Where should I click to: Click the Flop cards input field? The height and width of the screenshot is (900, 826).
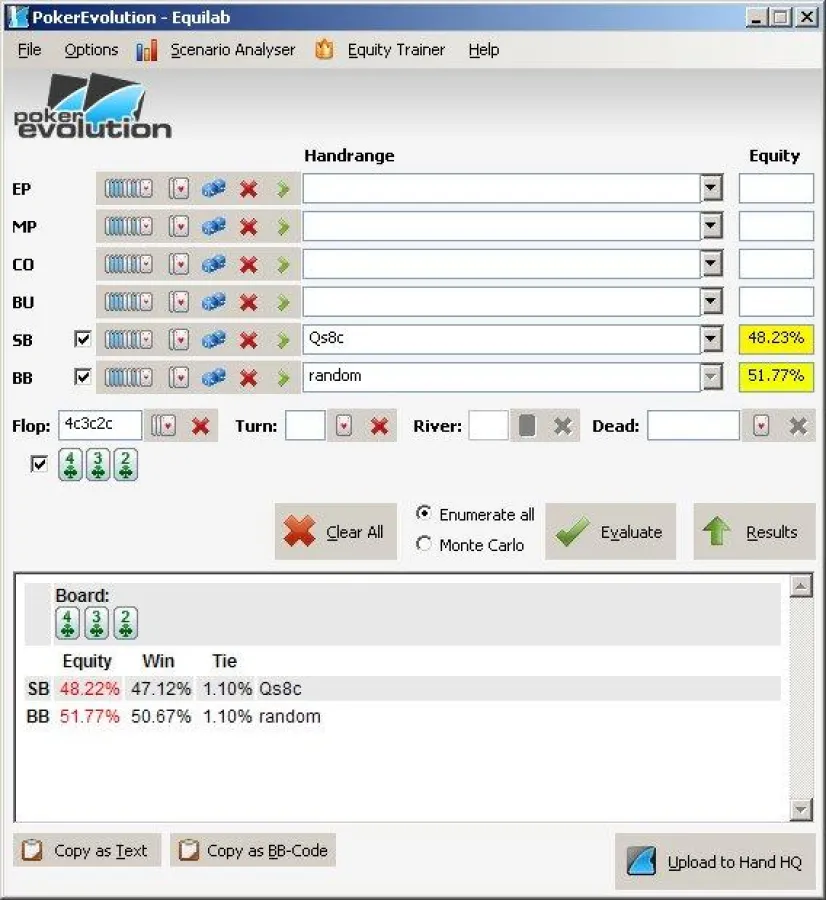click(x=99, y=425)
